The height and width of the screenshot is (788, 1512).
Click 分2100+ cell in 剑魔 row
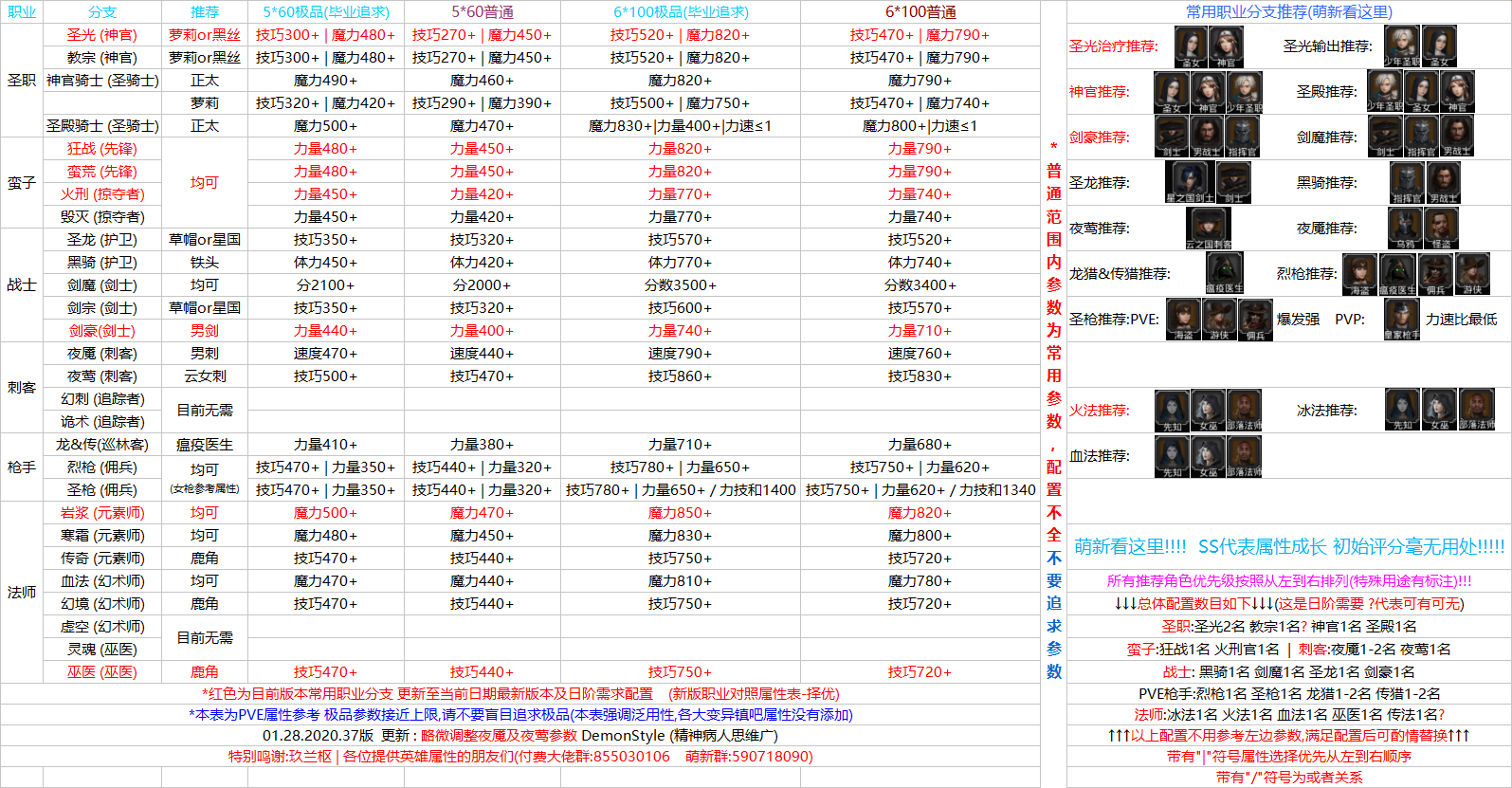click(x=326, y=285)
